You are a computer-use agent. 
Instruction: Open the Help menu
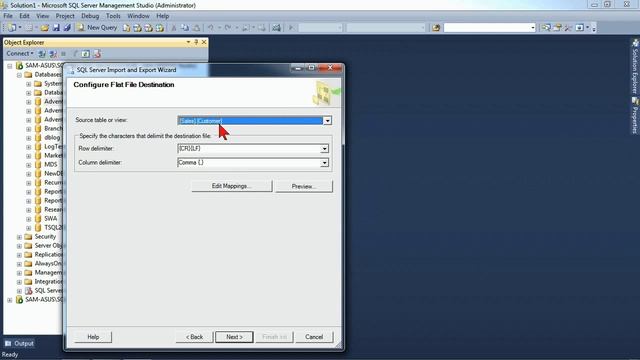point(162,16)
